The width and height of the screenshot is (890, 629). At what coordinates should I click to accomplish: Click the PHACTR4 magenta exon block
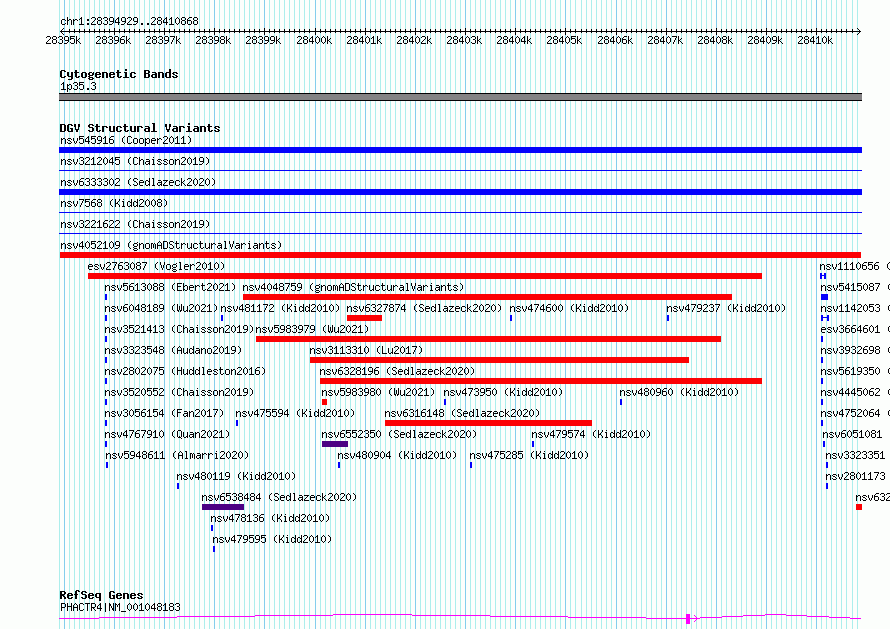[688, 618]
